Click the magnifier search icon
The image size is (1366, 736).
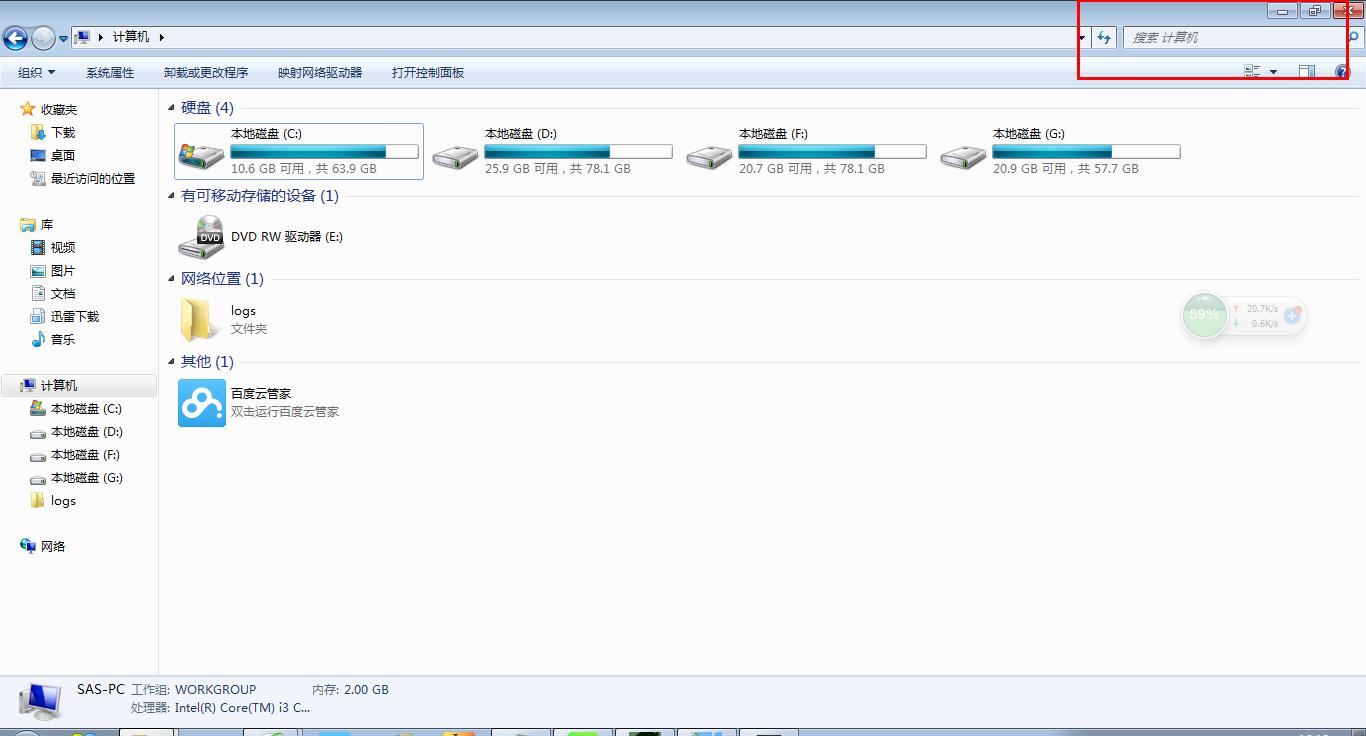(x=1354, y=38)
